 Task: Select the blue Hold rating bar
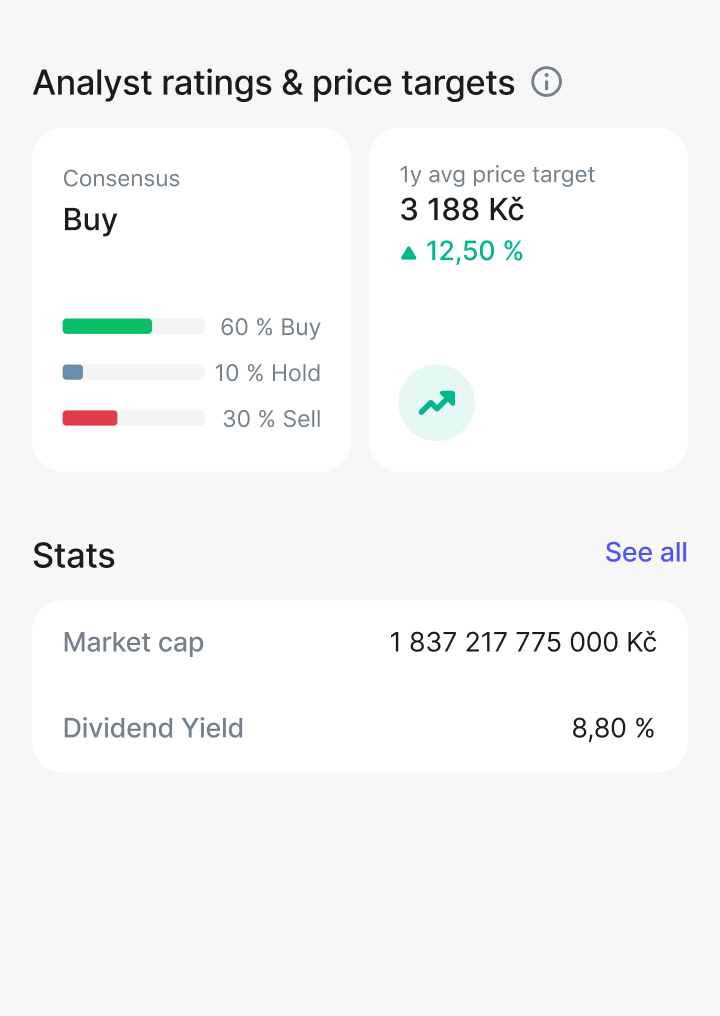(73, 372)
